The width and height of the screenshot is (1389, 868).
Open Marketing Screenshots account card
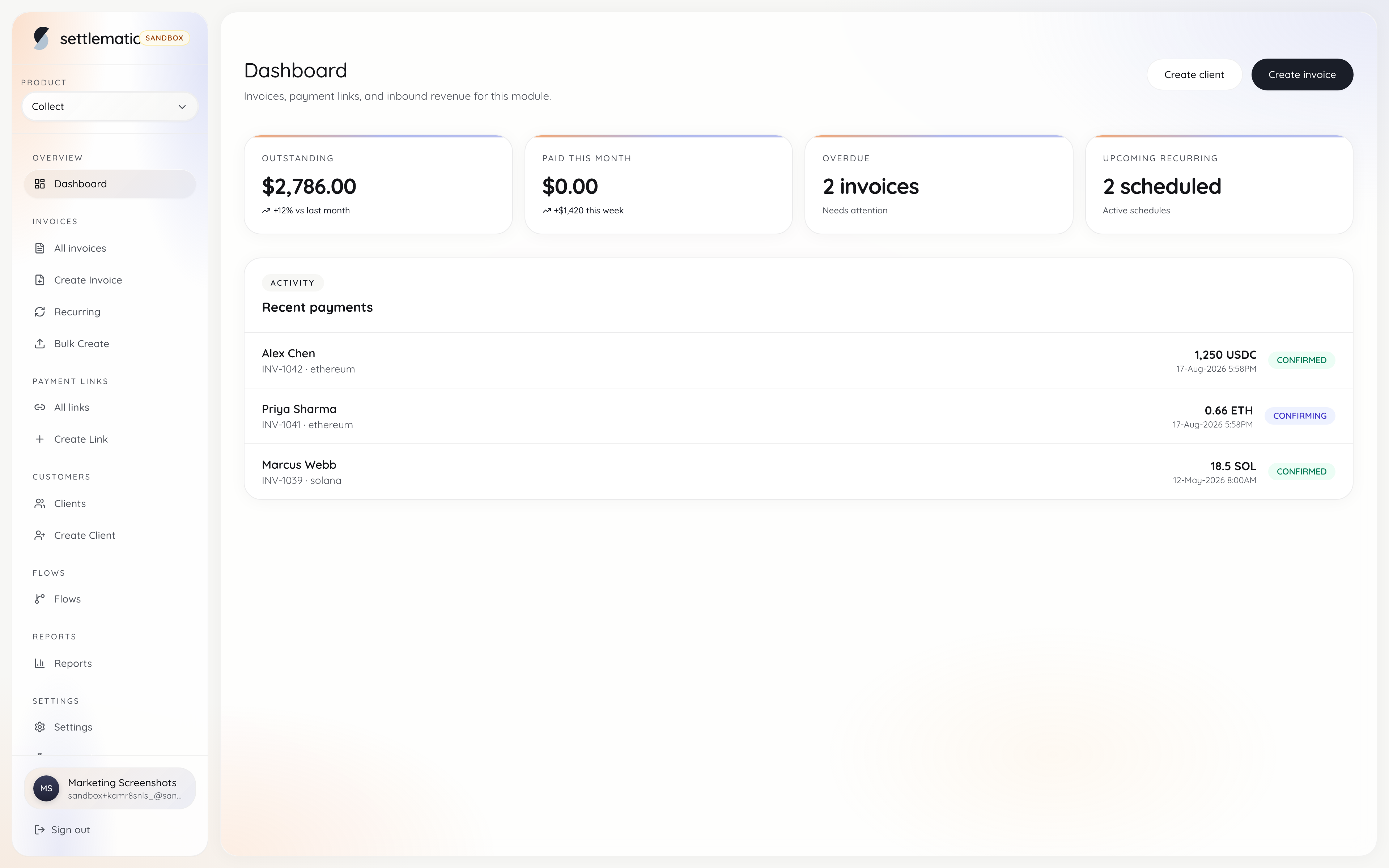tap(110, 789)
